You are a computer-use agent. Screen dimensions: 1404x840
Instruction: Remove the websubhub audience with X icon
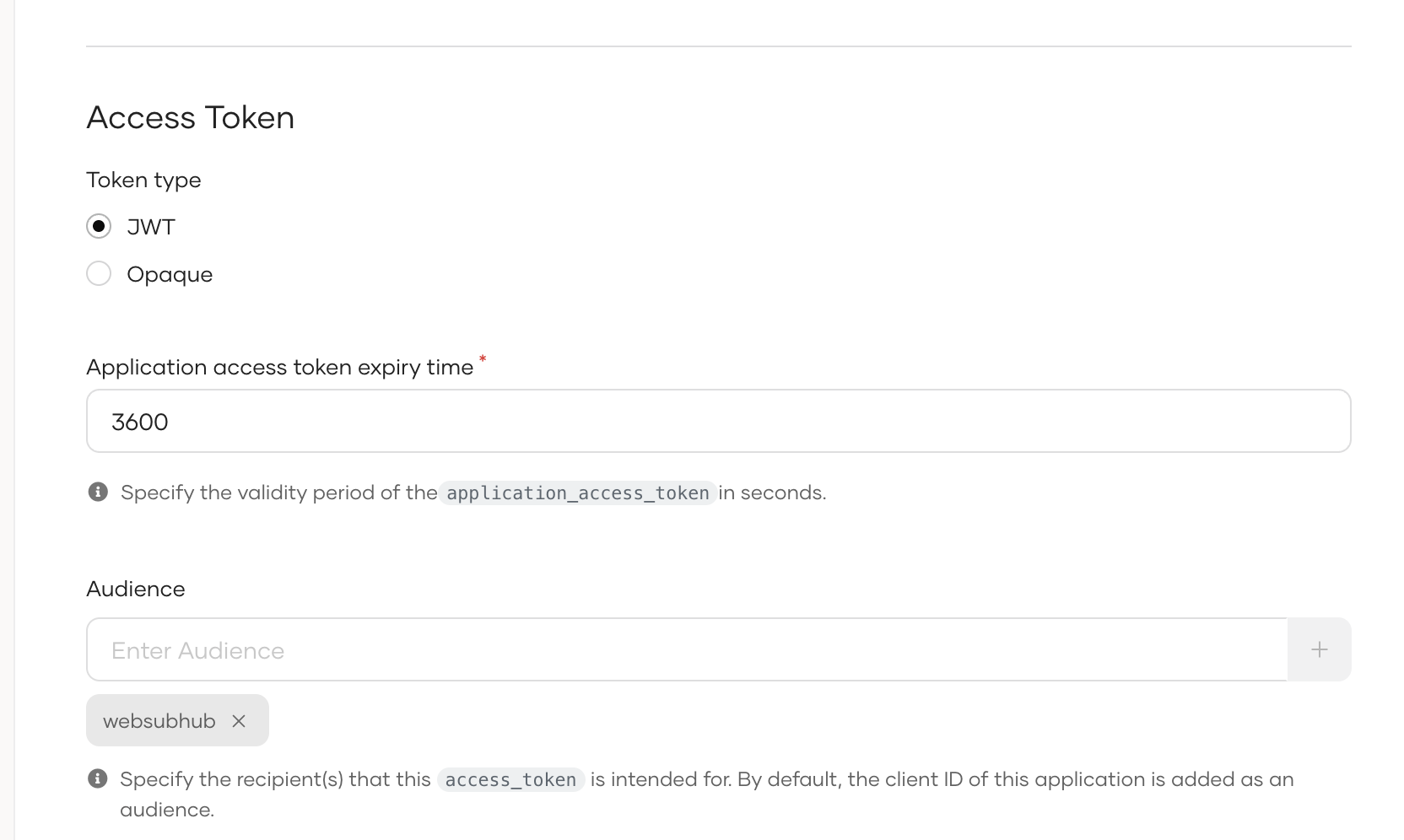[x=239, y=721]
